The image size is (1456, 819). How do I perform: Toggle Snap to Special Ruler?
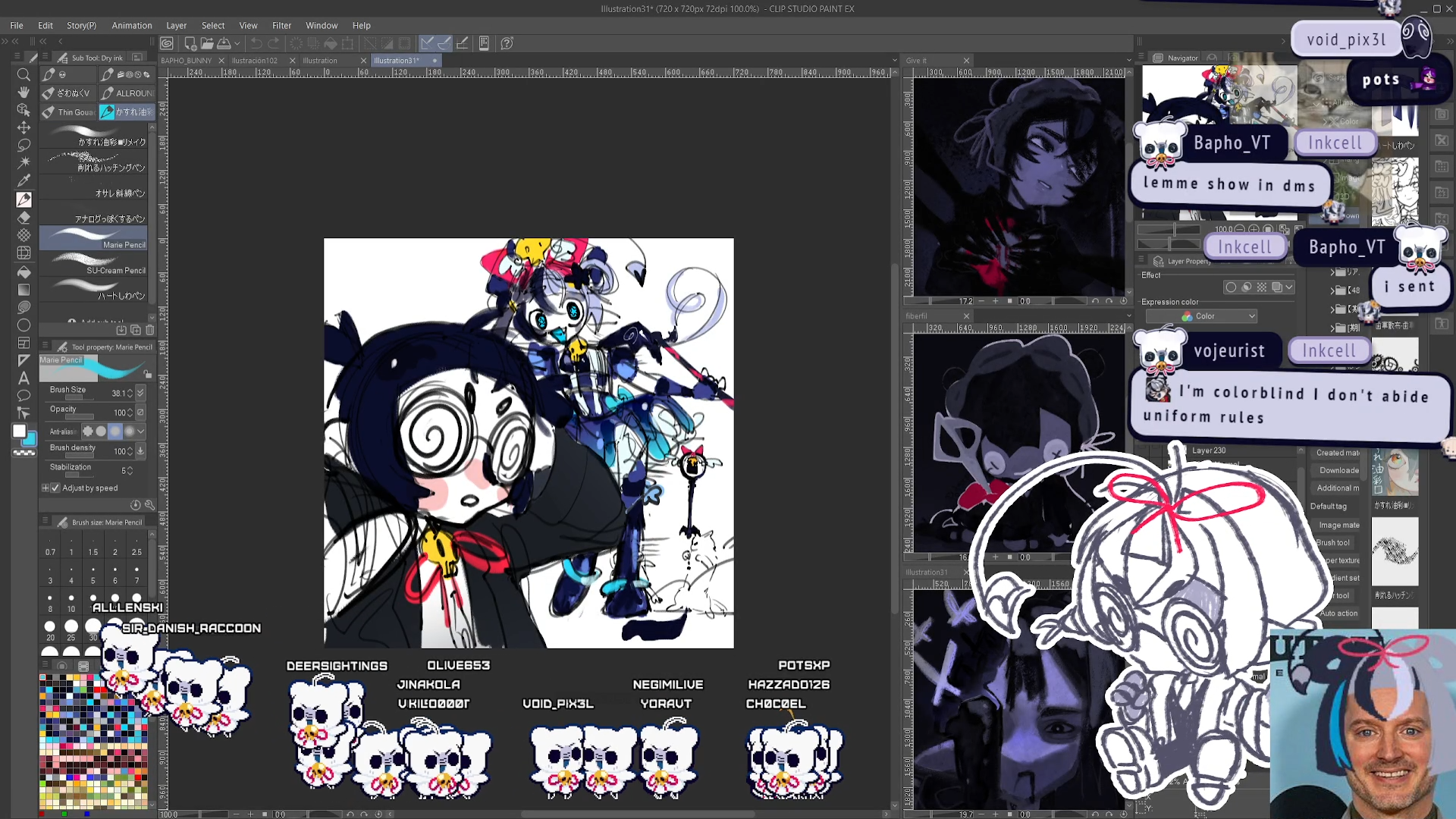(445, 43)
